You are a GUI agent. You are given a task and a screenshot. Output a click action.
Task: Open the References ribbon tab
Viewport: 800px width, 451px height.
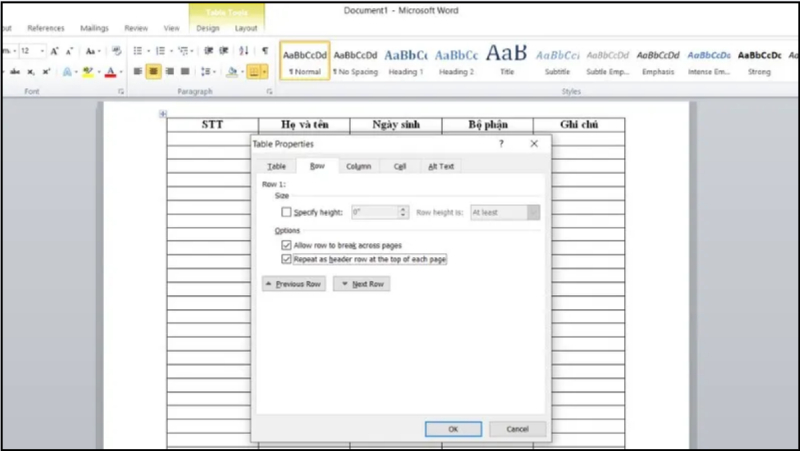(46, 28)
